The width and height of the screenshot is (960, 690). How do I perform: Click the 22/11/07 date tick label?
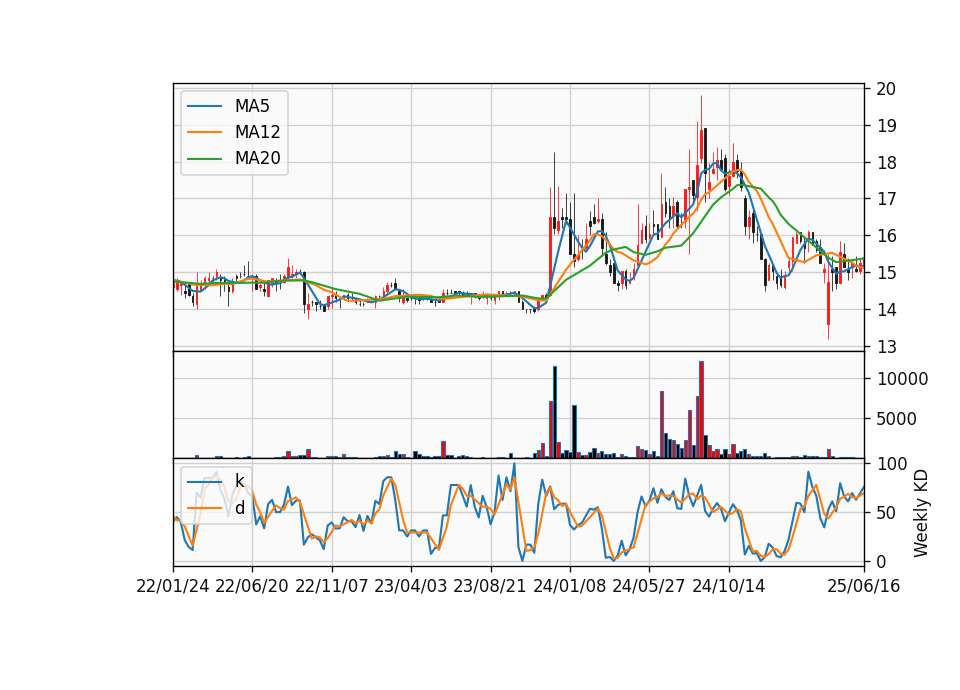point(332,586)
